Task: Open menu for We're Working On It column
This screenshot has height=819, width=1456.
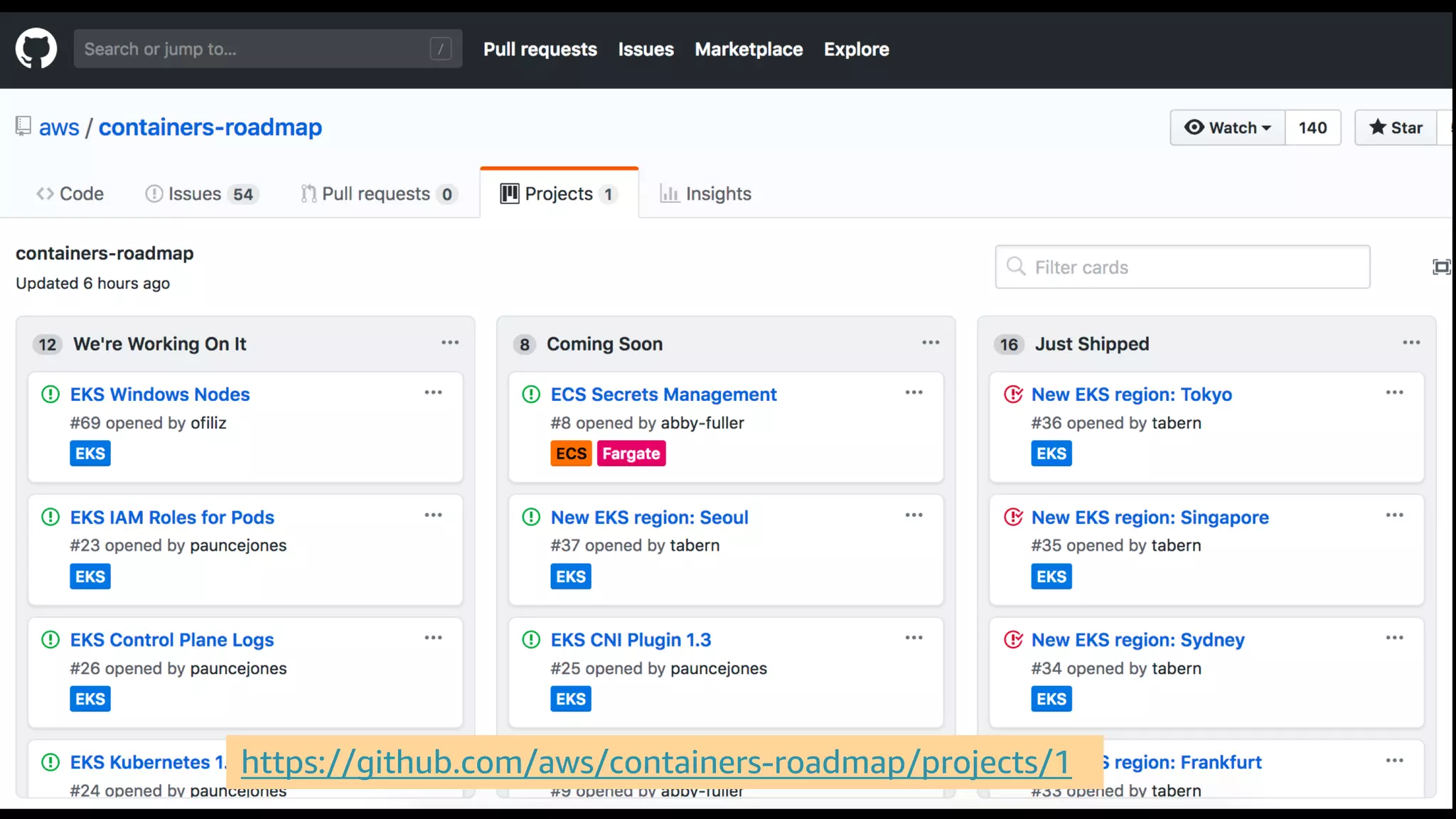Action: pyautogui.click(x=450, y=343)
